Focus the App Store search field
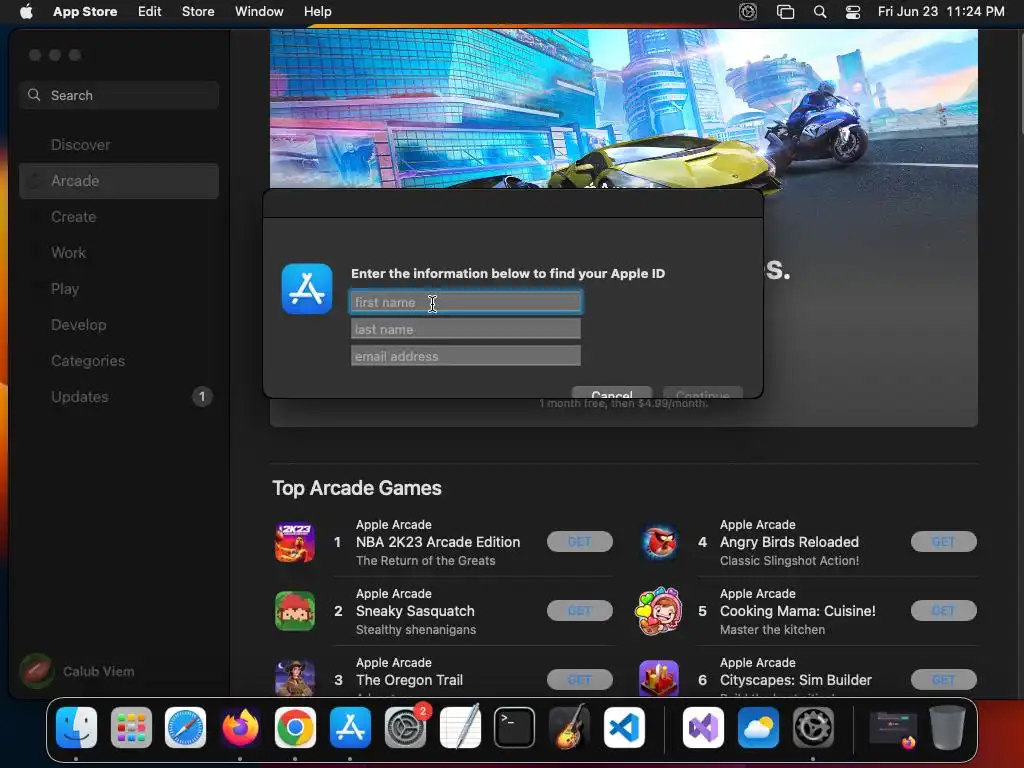The width and height of the screenshot is (1024, 768). pos(119,95)
